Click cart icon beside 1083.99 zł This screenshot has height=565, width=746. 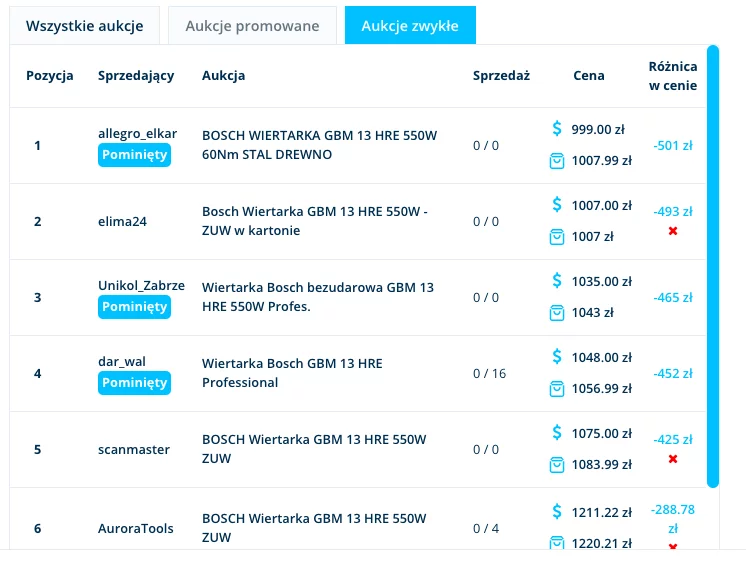(x=557, y=465)
